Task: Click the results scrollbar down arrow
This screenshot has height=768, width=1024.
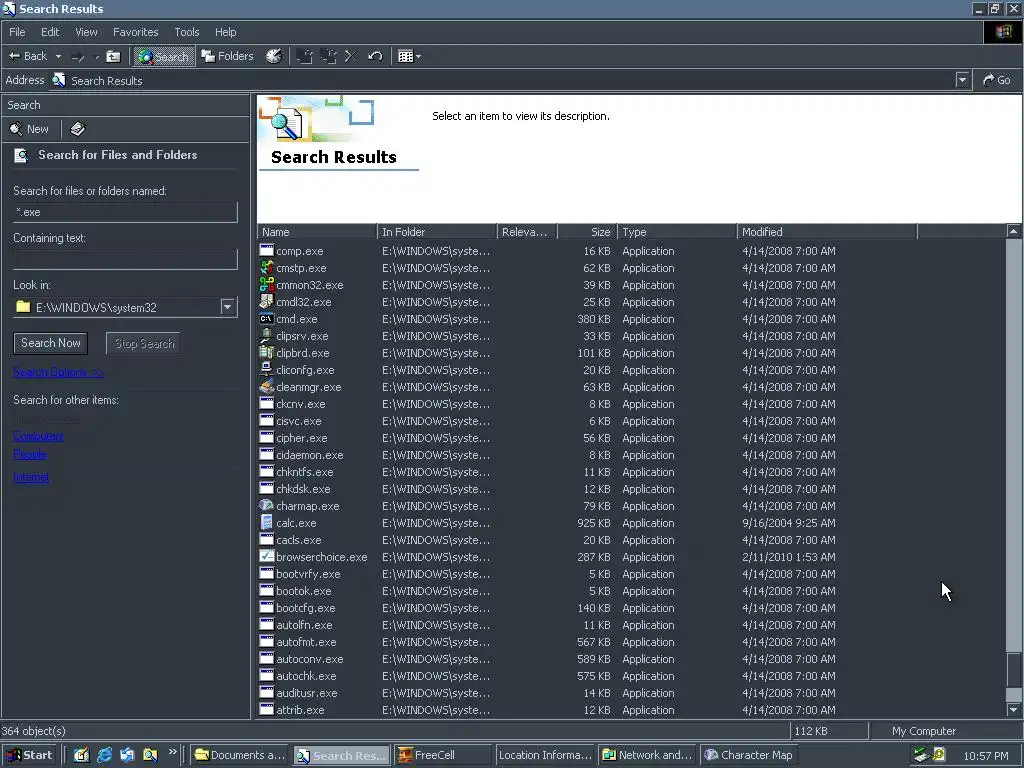Action: coord(1014,709)
